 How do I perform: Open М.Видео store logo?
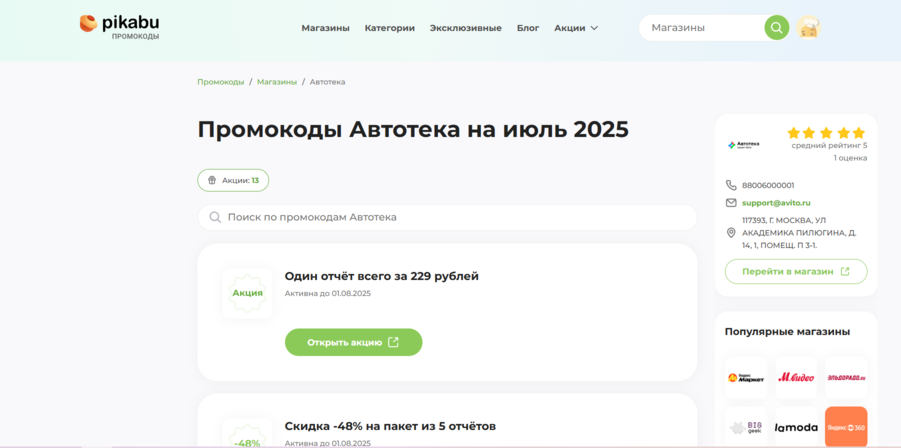pos(796,378)
